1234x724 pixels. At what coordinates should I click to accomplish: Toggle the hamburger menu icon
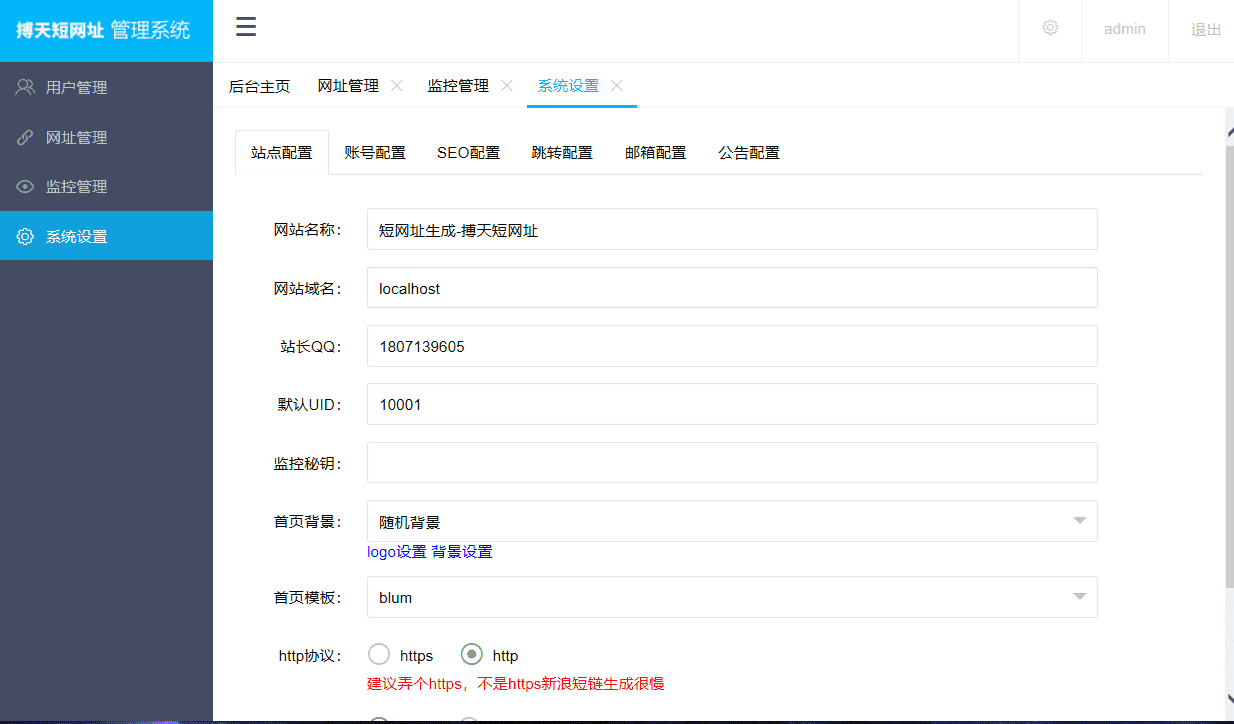coord(245,27)
